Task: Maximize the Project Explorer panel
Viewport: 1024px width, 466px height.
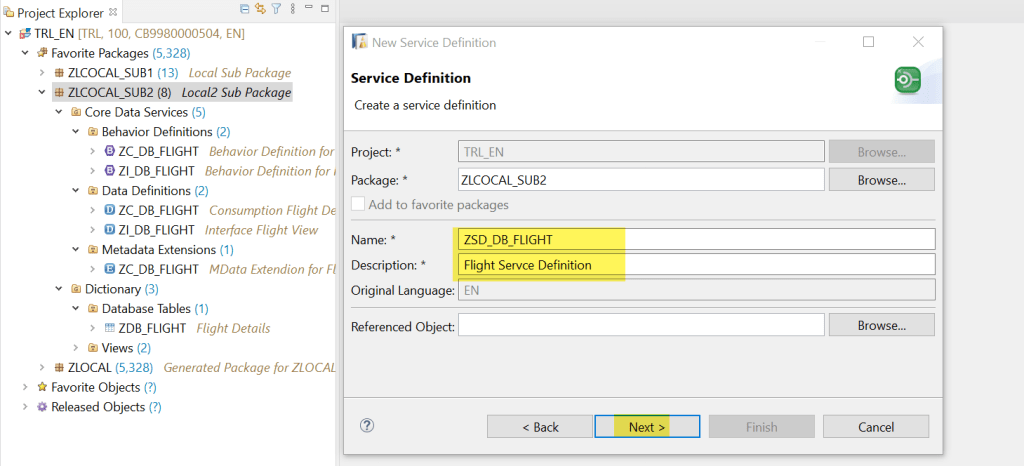Action: click(323, 10)
